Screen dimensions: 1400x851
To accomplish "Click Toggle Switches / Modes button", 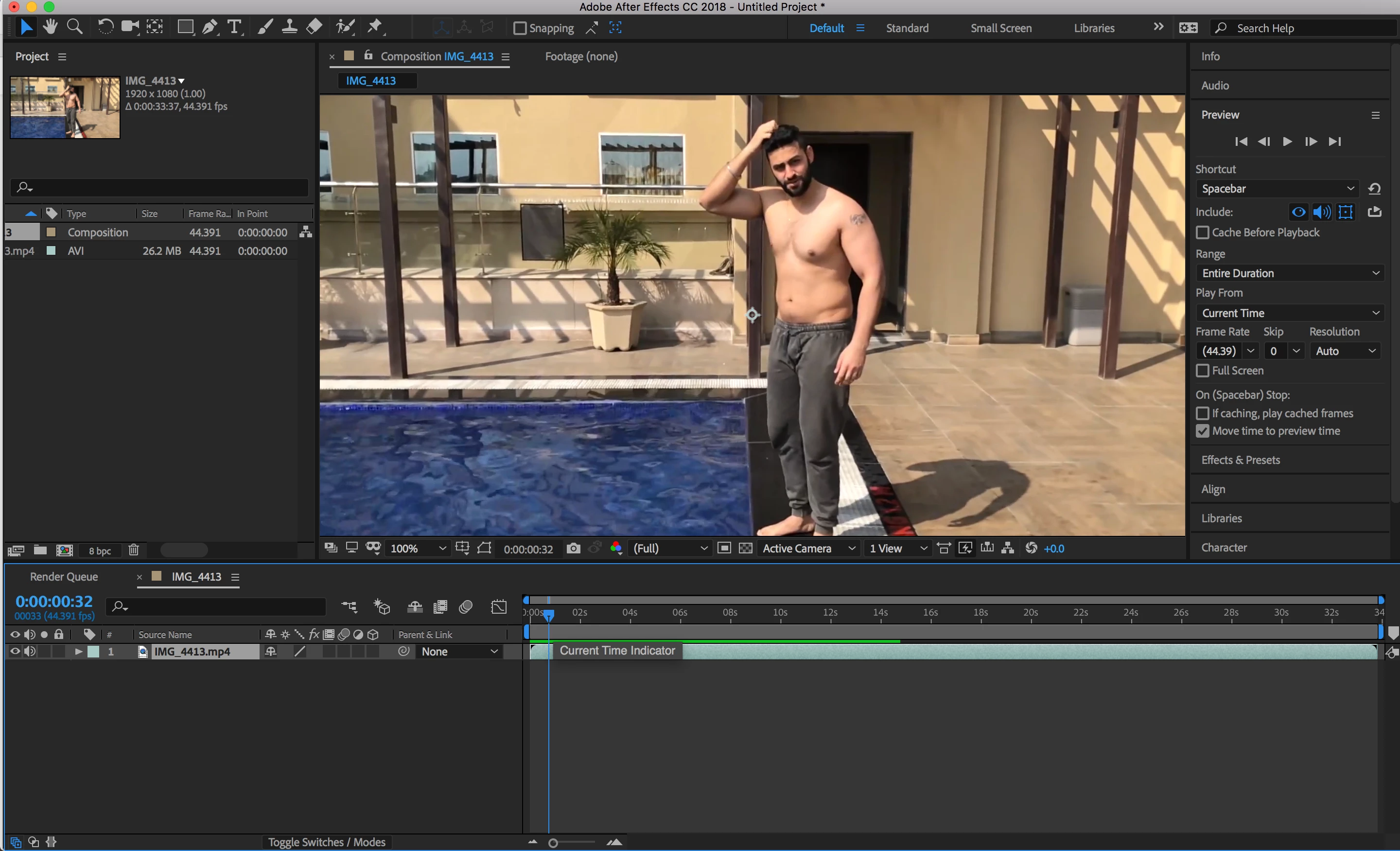I will [326, 842].
